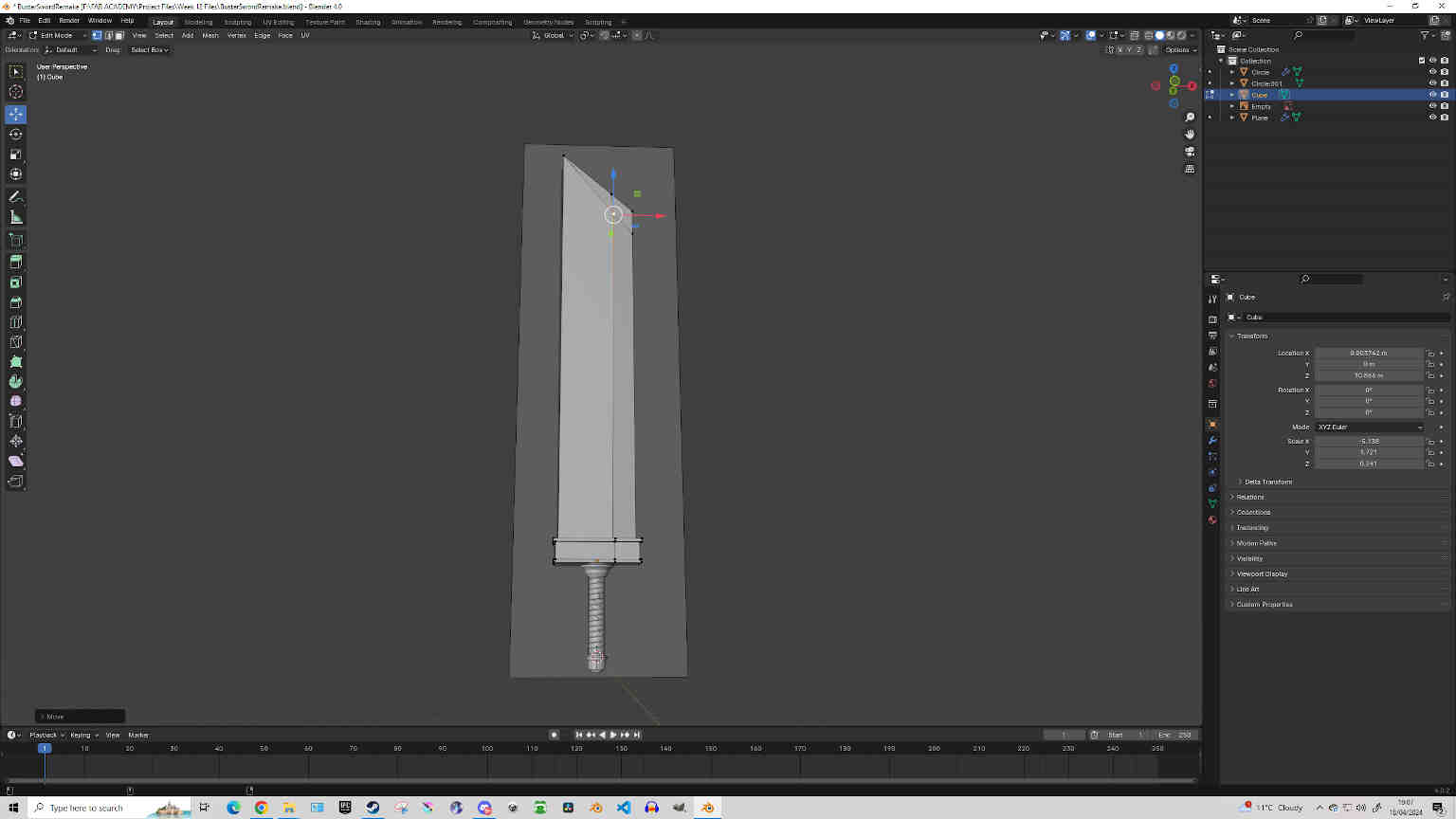Activate the Rotate tool
This screenshot has width=1456, height=819.
tap(15, 134)
